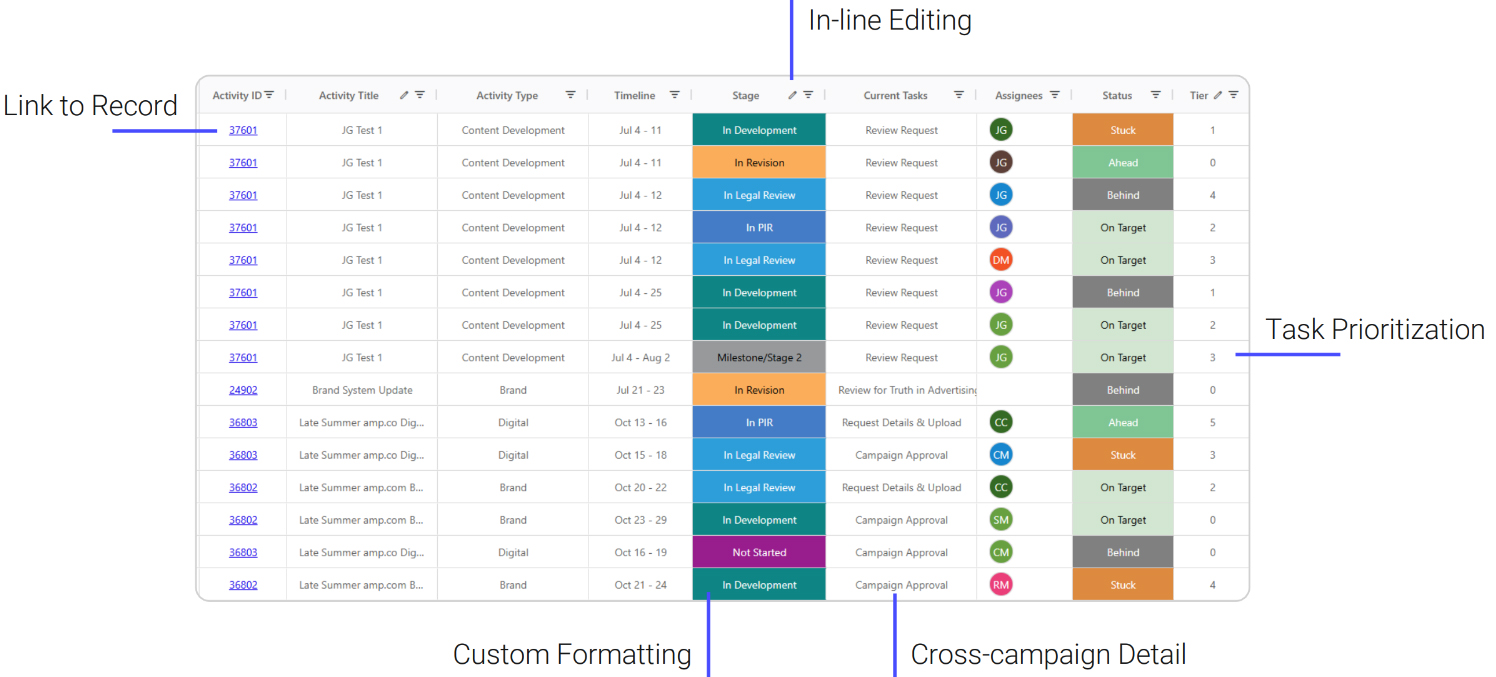Click the Activity ID column filter icon
The height and width of the screenshot is (677, 1496).
tap(269, 95)
